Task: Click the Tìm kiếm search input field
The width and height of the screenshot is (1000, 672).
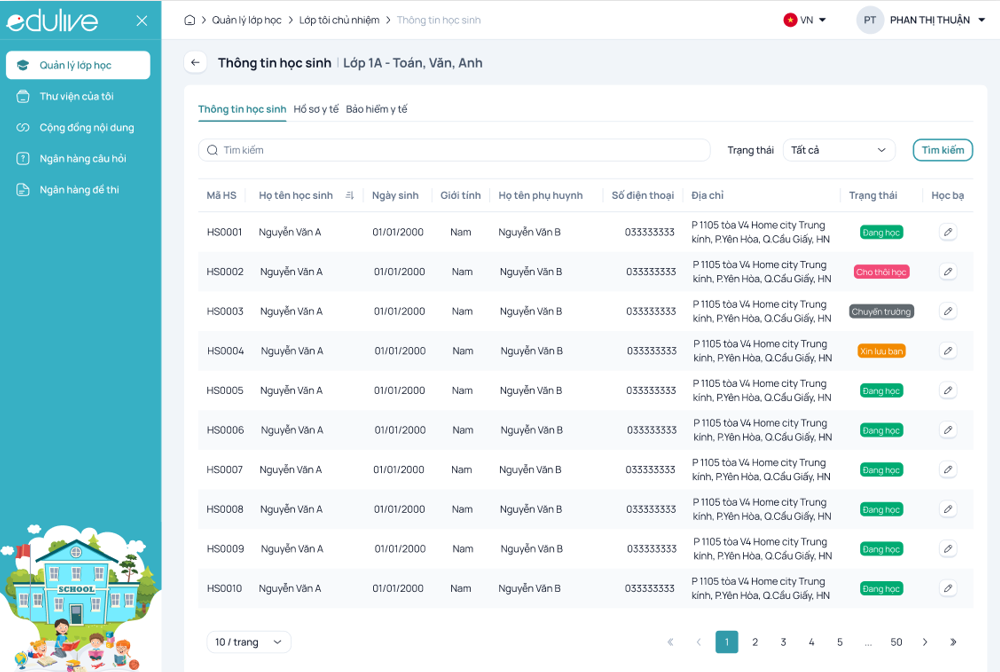Action: click(455, 150)
